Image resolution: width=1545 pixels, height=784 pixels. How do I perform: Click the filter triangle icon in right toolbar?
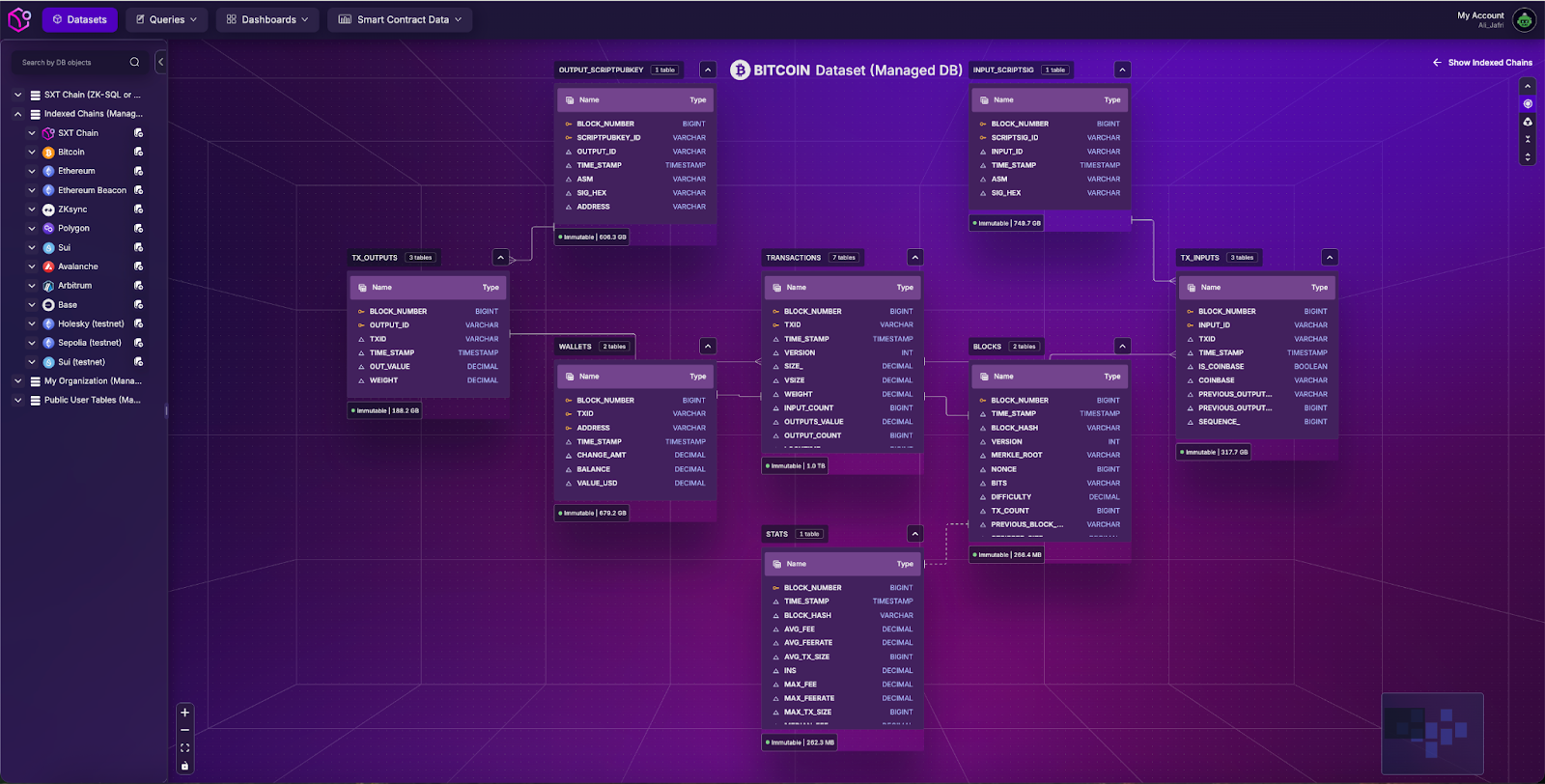[x=1528, y=122]
